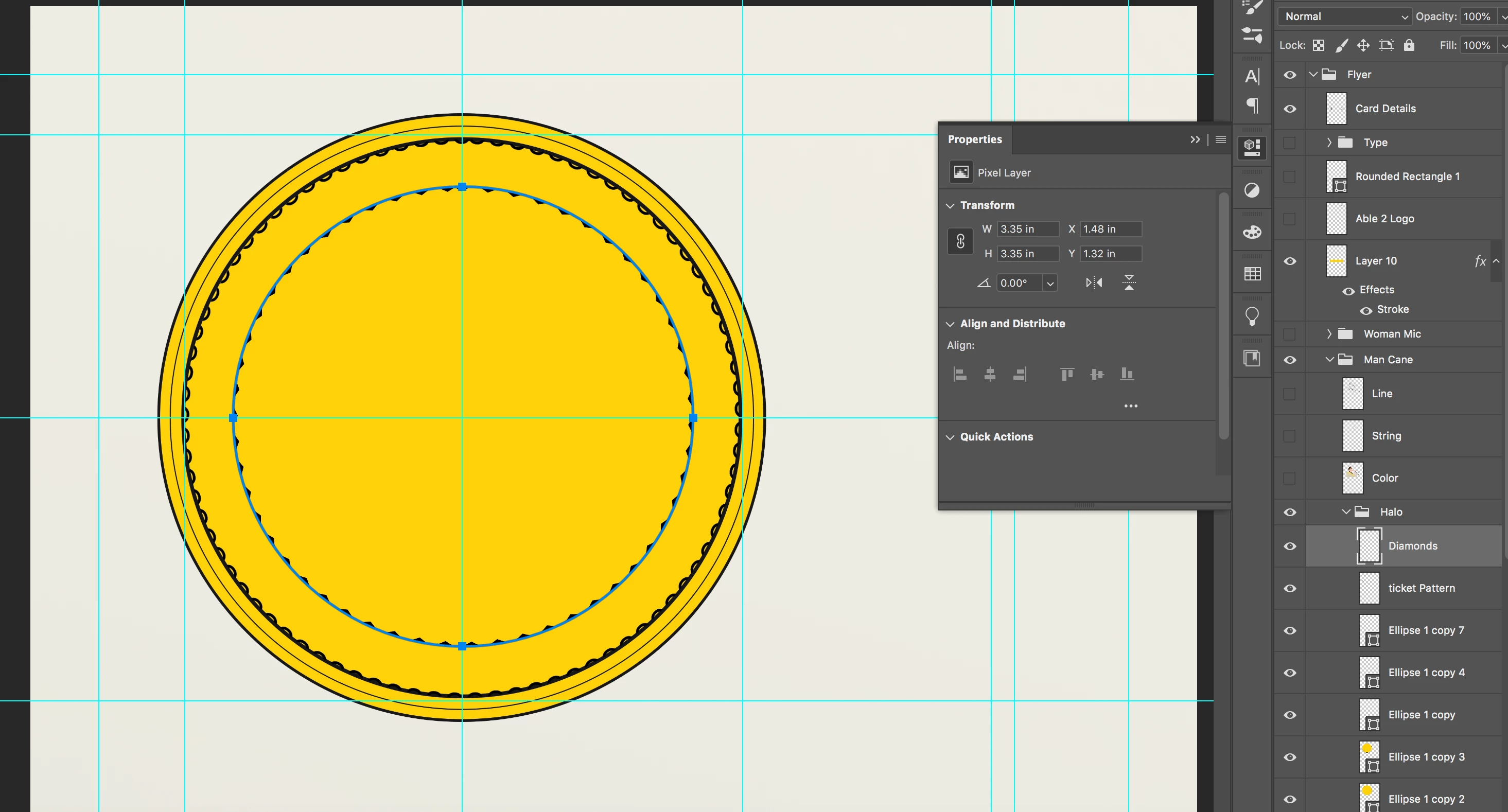
Task: Select the Properties tab
Action: coord(975,139)
